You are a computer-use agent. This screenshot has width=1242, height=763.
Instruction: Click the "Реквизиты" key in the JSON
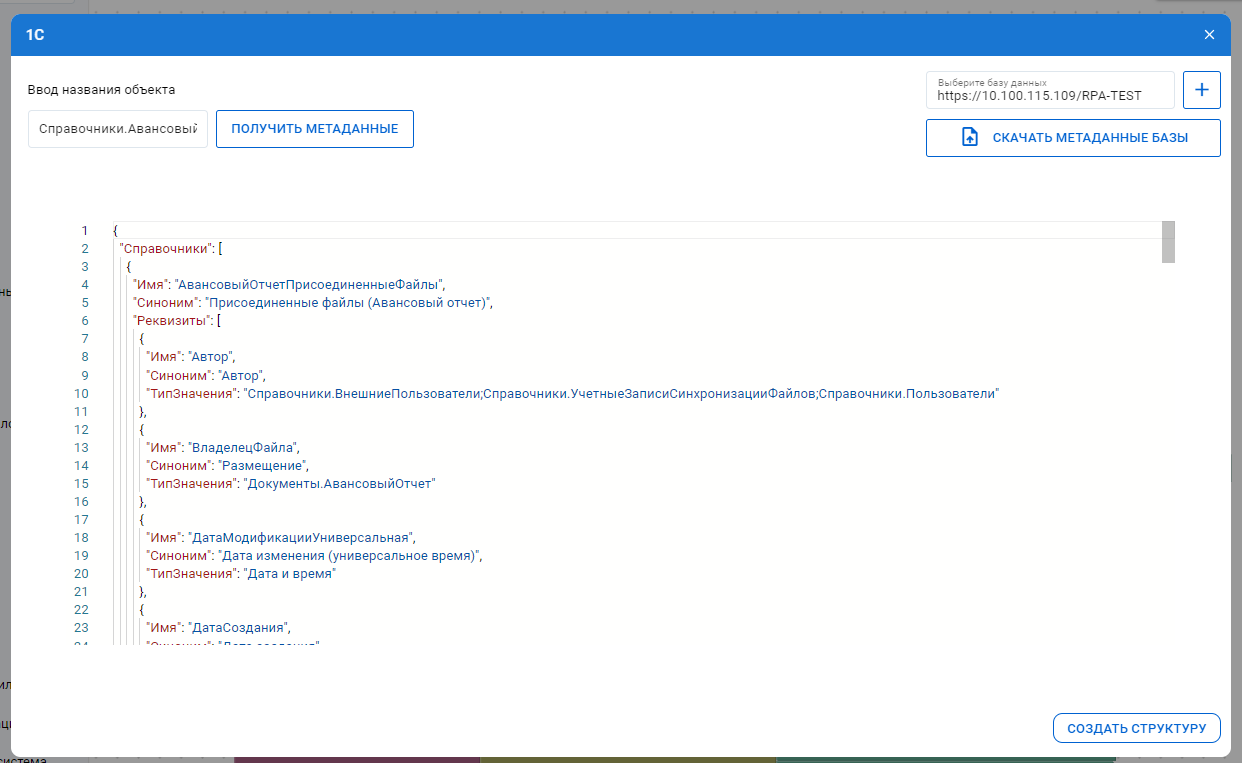pos(171,321)
